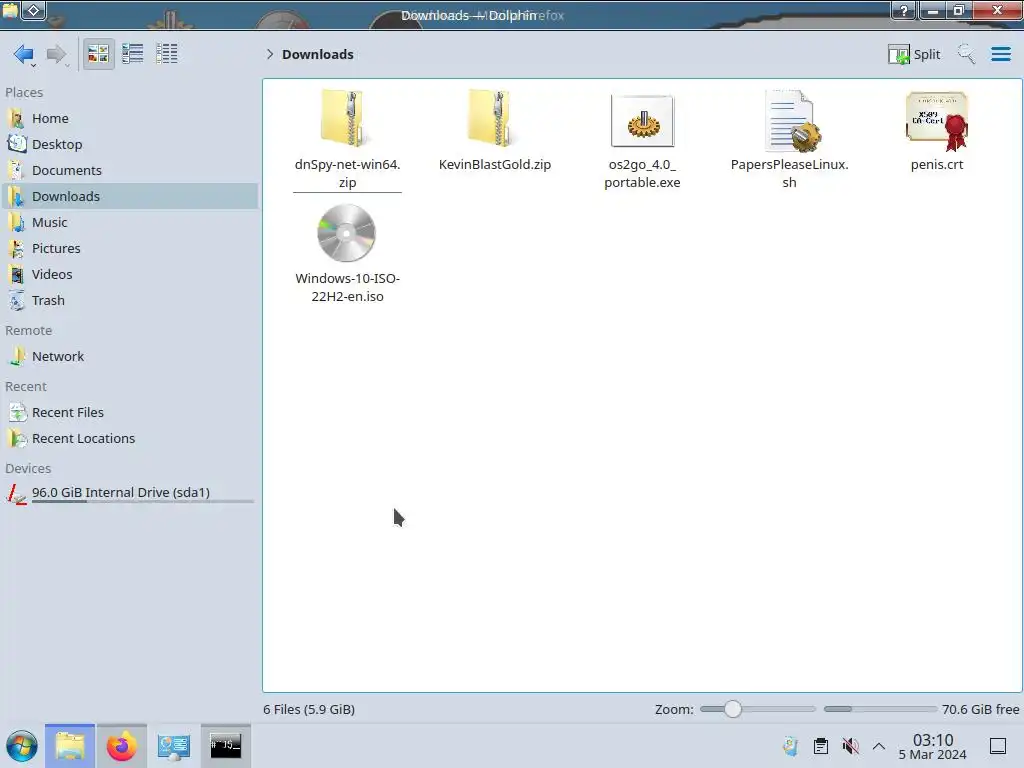Image resolution: width=1024 pixels, height=768 pixels.
Task: Open Home in Places
Action: 129,118
